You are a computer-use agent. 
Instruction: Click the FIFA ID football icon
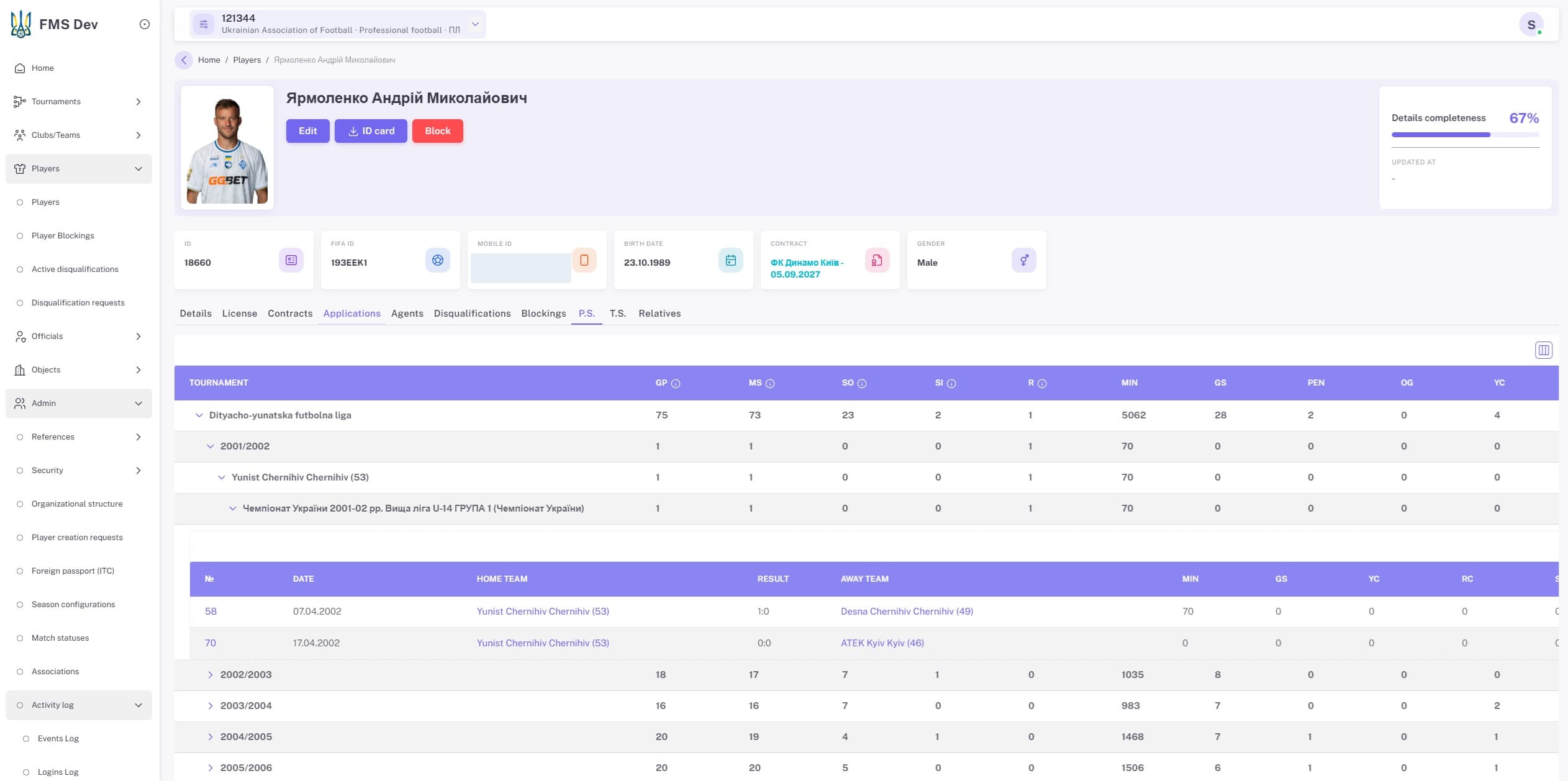[438, 260]
